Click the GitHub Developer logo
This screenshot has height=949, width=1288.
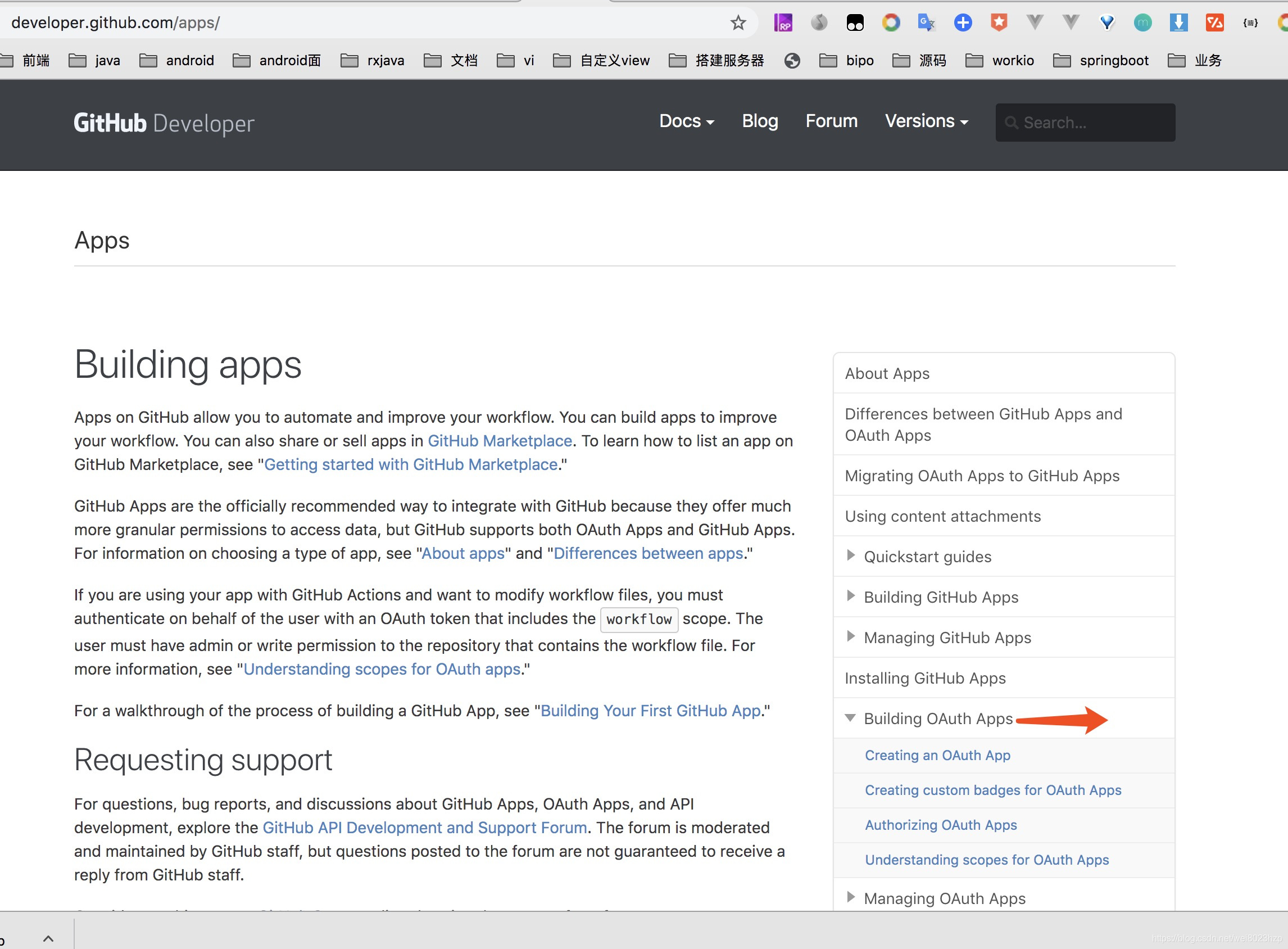[164, 123]
